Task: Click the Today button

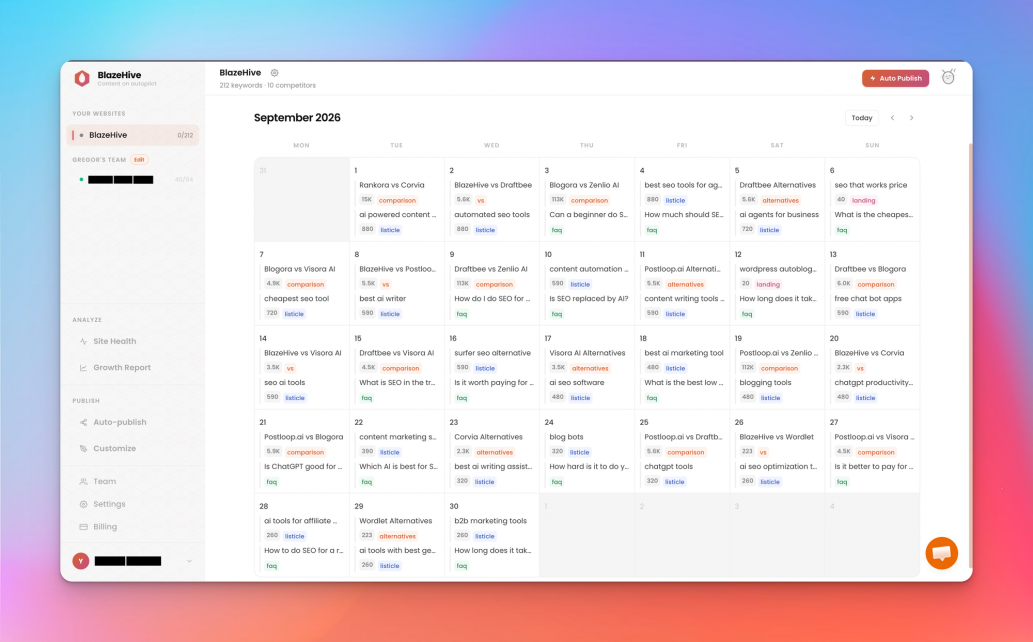Action: pyautogui.click(x=862, y=118)
